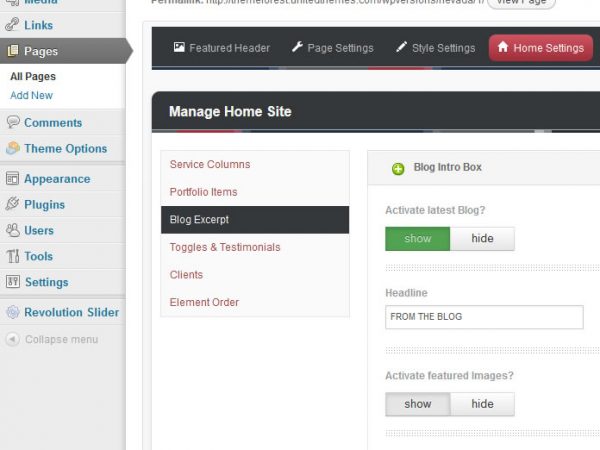Click the Comments speech bubble icon

coord(13,123)
